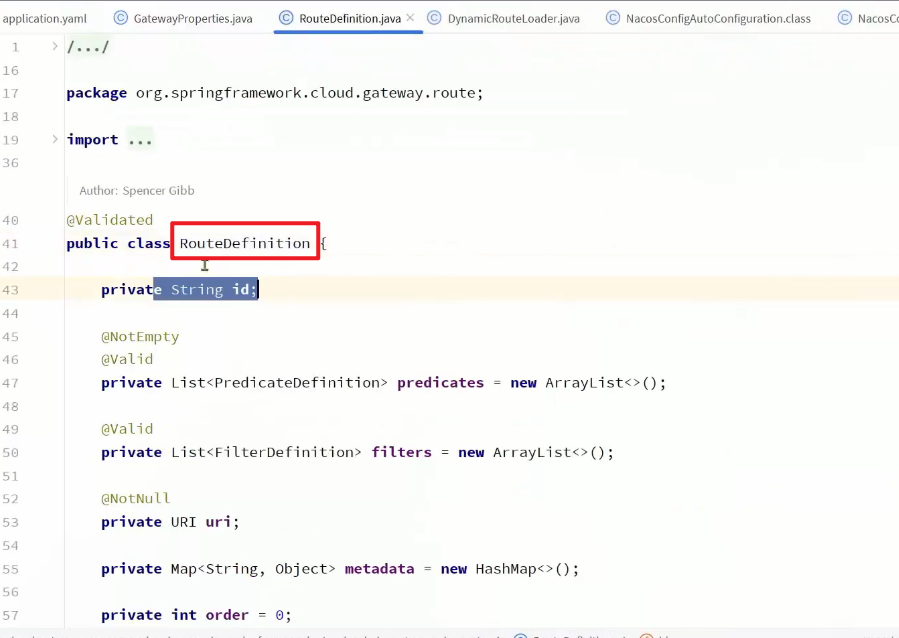Expand the import fold chevron on line 19
The width and height of the screenshot is (899, 638).
[55, 139]
